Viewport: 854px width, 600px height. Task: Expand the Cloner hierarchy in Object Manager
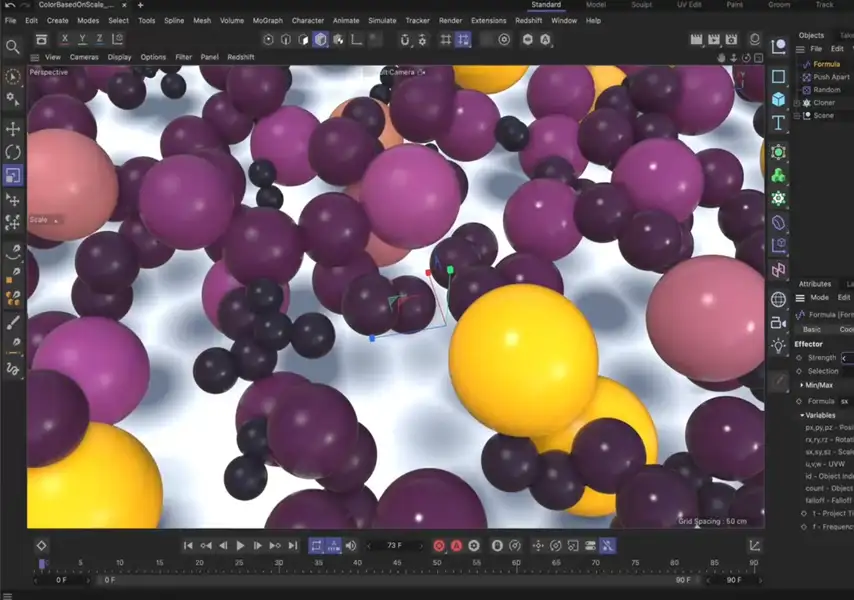795,103
